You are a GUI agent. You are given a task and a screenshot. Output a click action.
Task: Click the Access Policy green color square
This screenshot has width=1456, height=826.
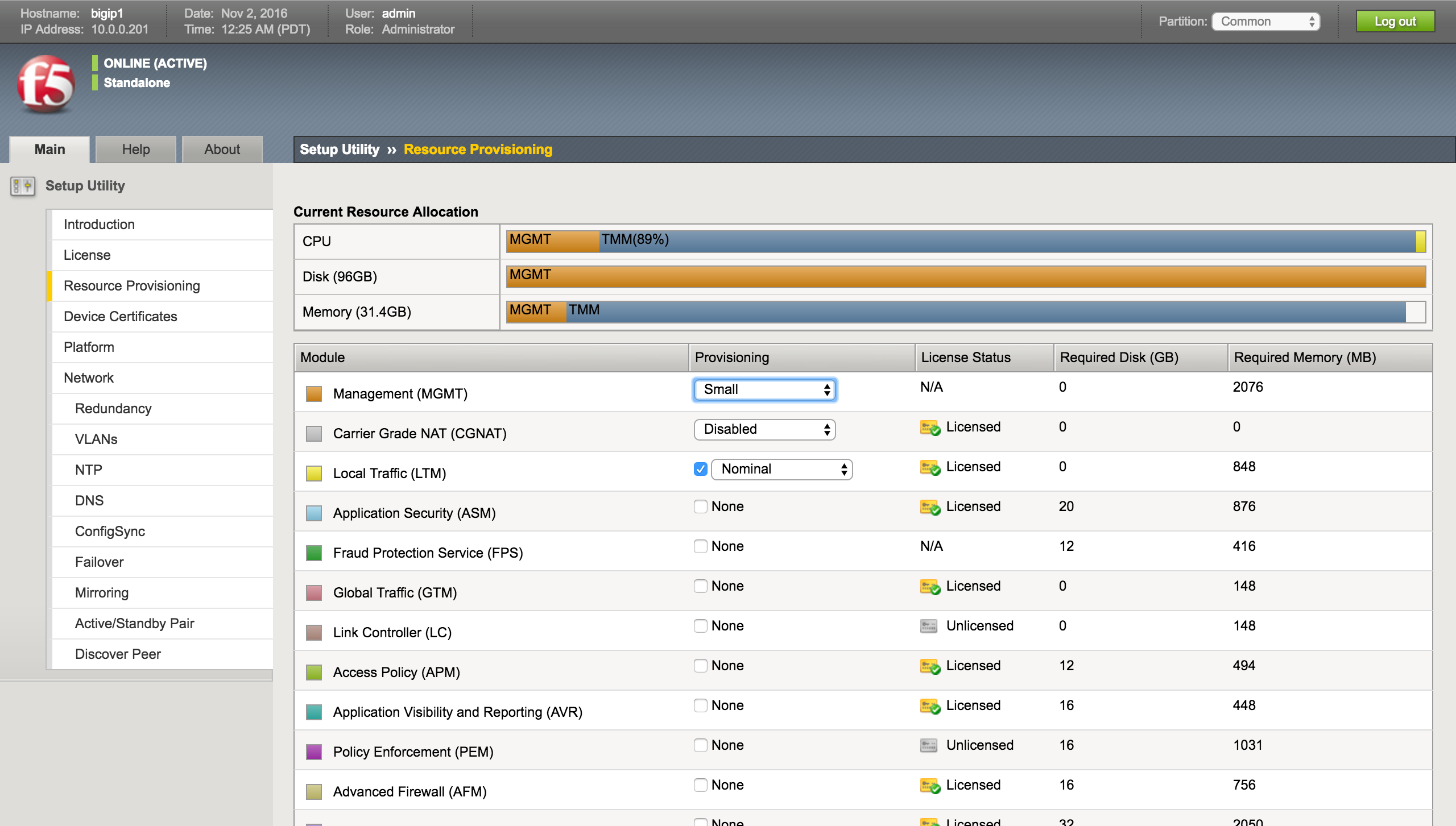[x=314, y=673]
